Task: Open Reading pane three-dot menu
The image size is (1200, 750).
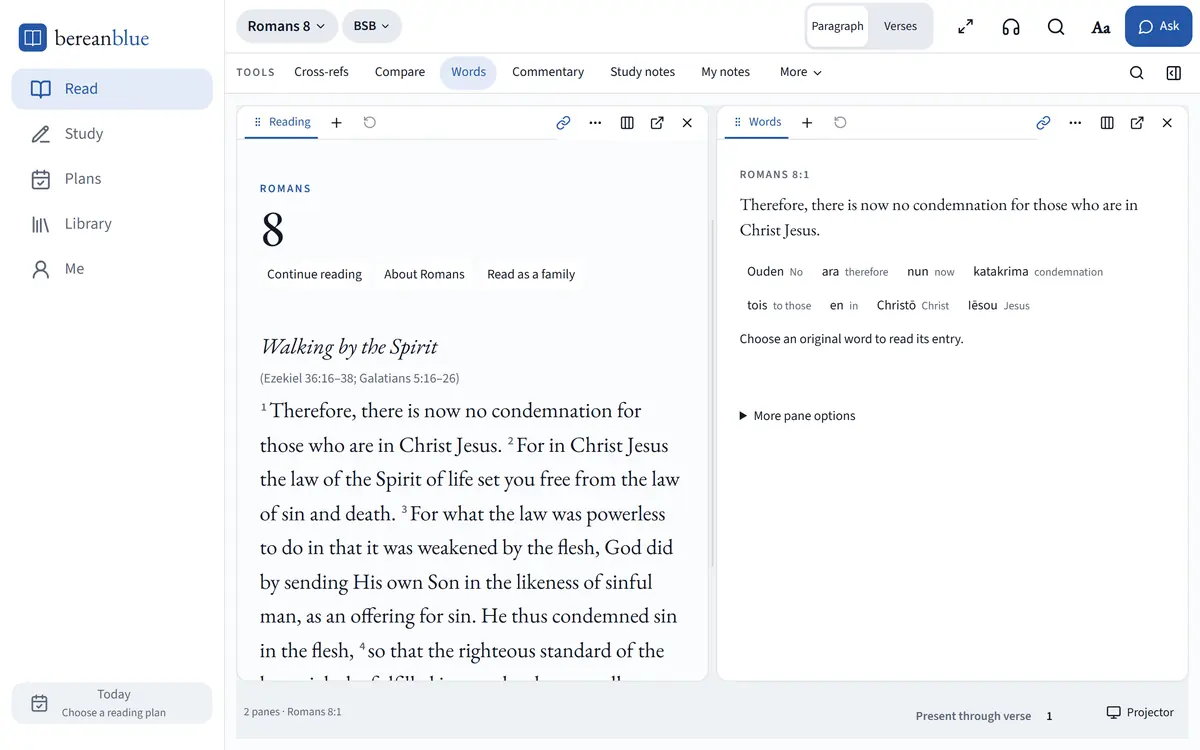Action: [595, 123]
